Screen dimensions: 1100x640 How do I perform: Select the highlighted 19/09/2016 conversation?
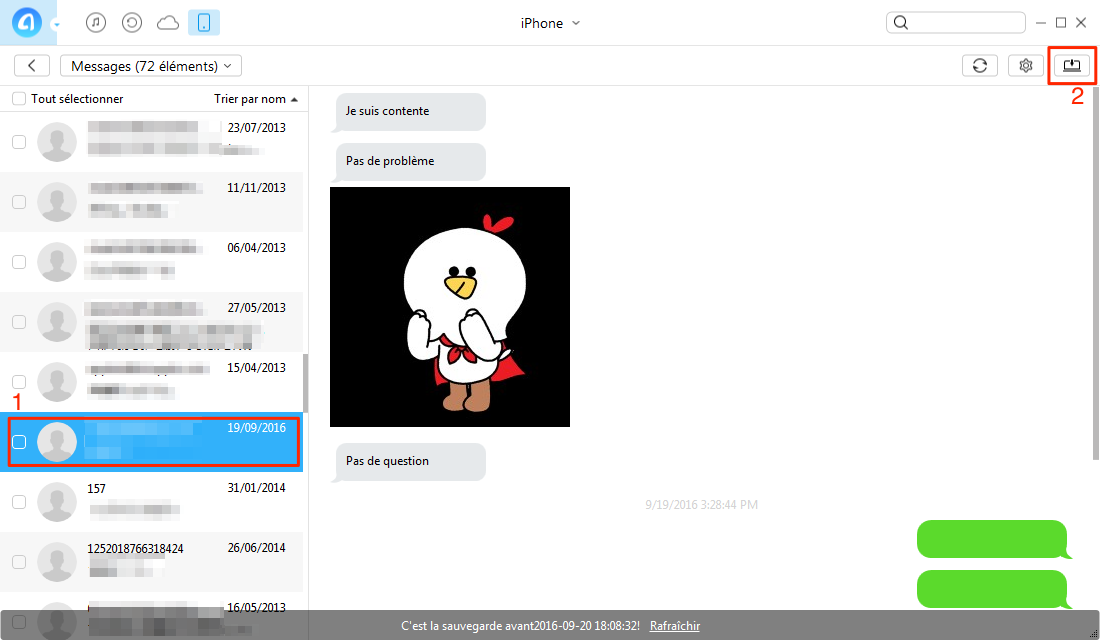(x=152, y=442)
